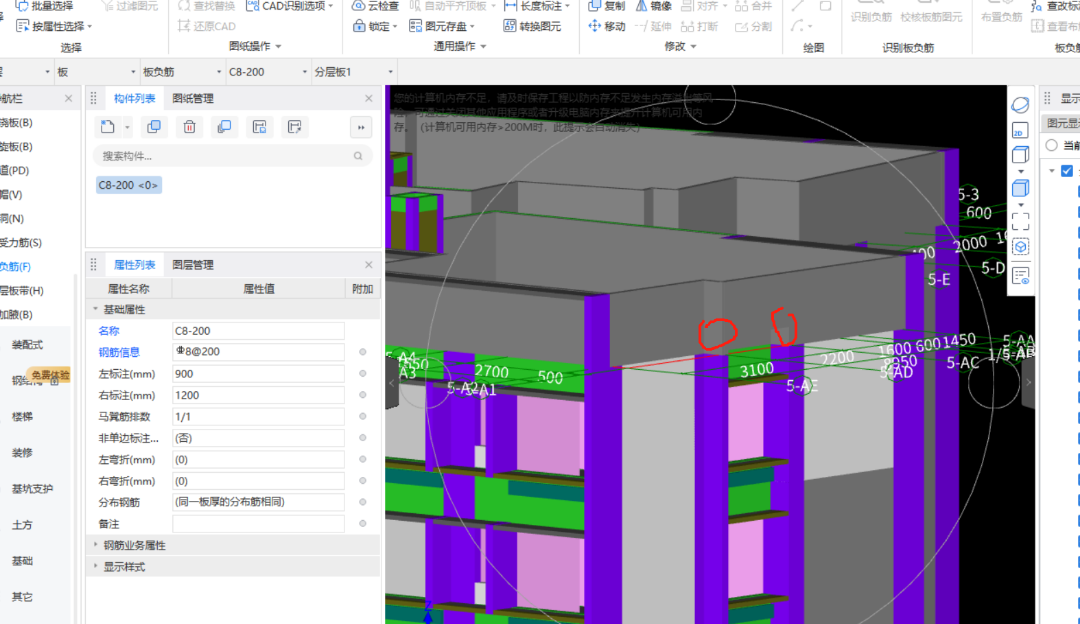
Task: Click the 左标注 value field 900
Action: 258,373
